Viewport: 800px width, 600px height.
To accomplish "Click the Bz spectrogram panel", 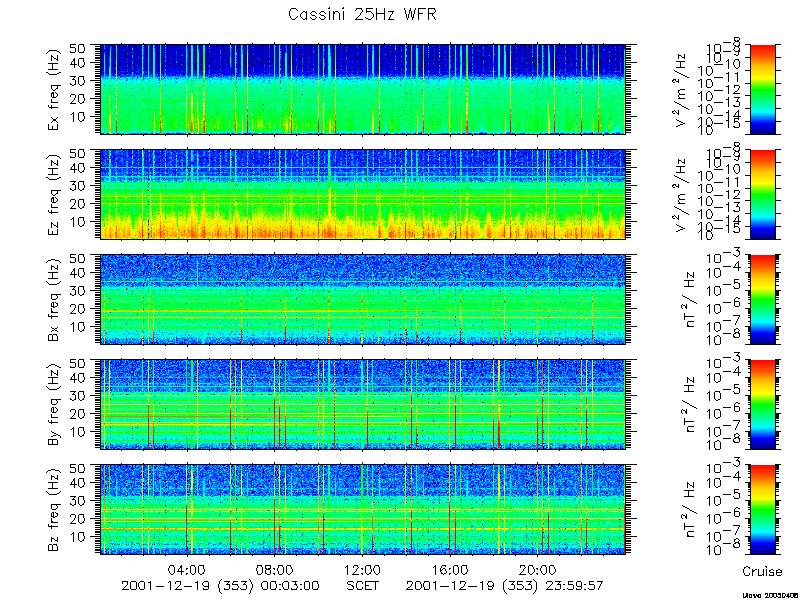I will click(363, 509).
